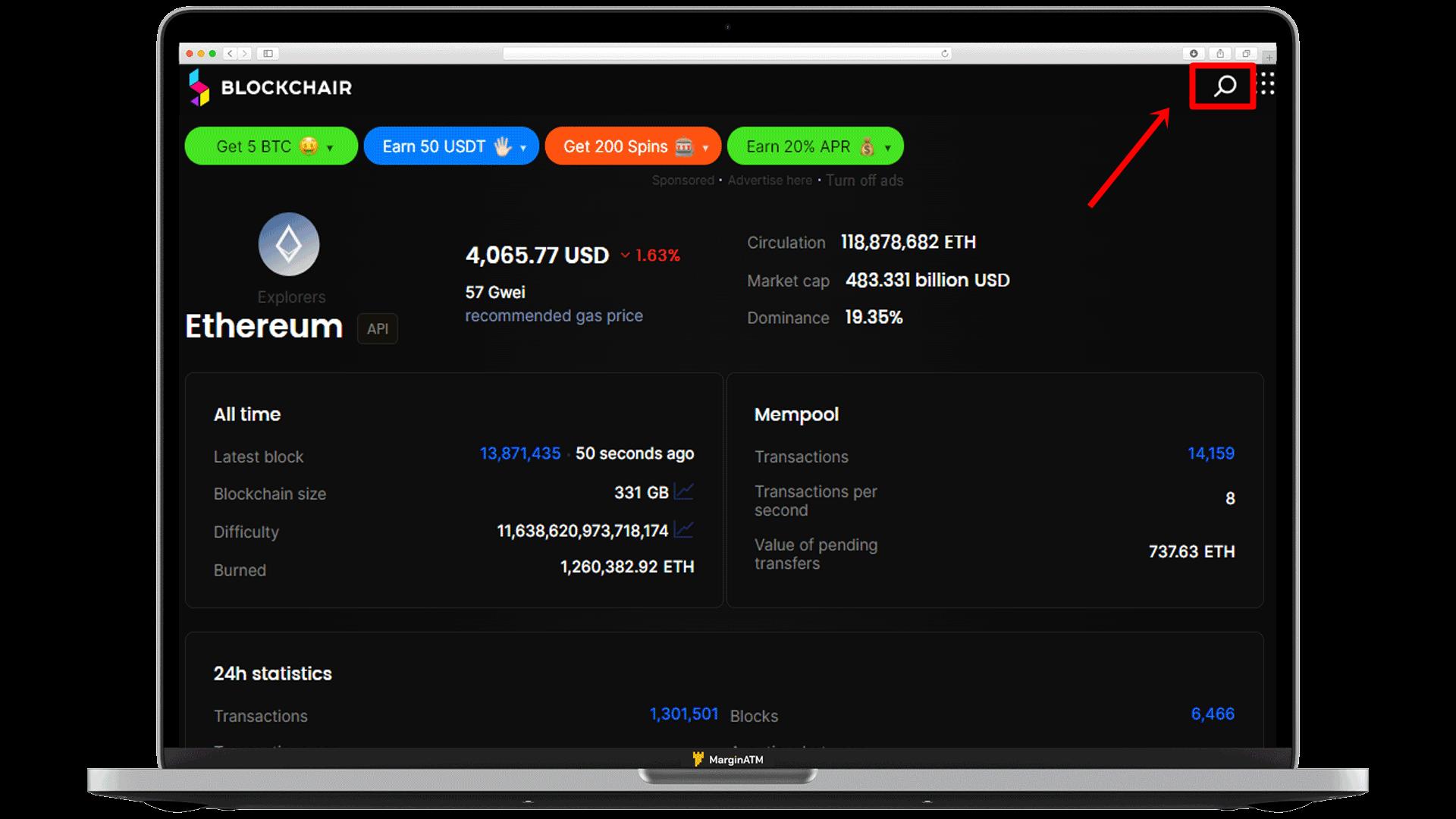Click dominance value 19.35%
This screenshot has height=819, width=1456.
tap(874, 318)
